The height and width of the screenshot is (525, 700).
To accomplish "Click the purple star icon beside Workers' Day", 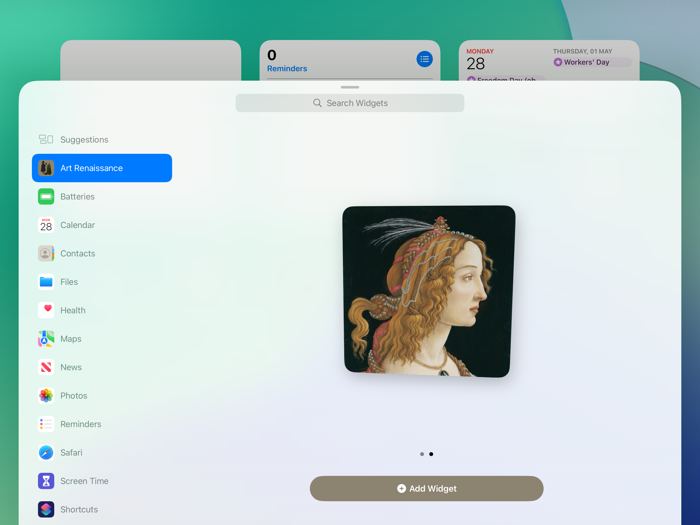I will [x=558, y=62].
